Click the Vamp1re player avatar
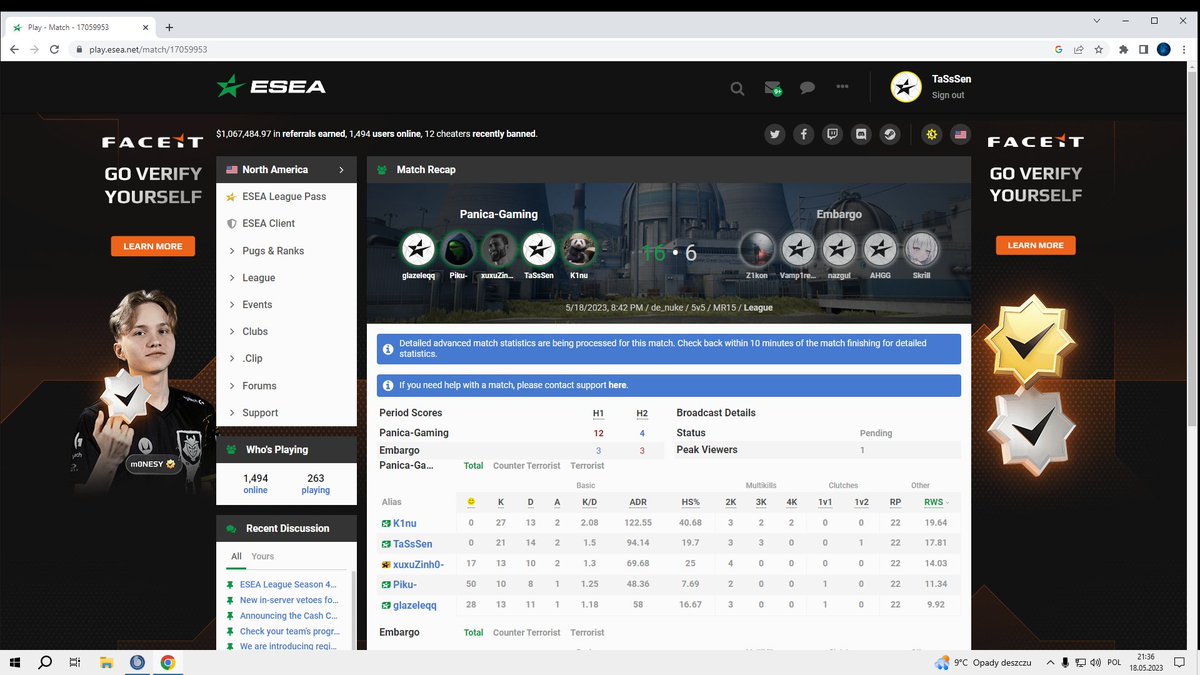This screenshot has width=1200, height=675. tap(798, 249)
